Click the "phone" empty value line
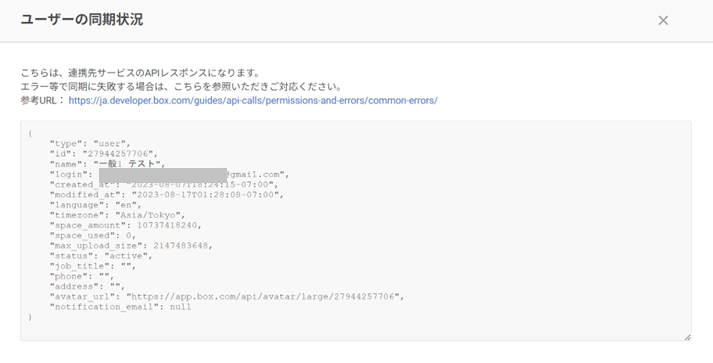The width and height of the screenshot is (713, 363). 82,276
